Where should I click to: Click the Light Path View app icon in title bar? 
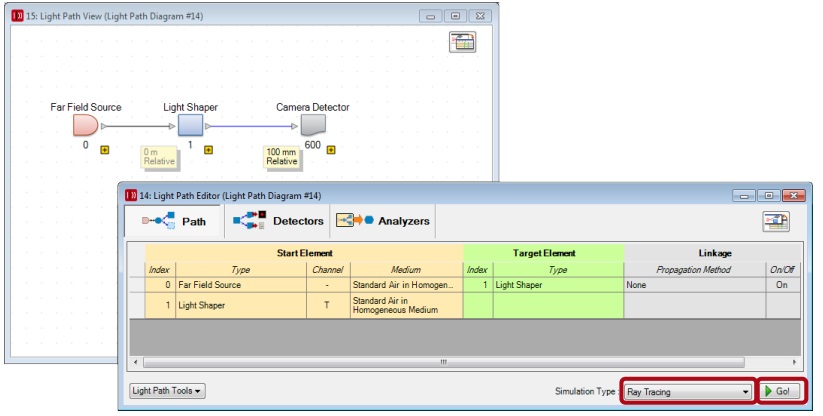tap(17, 16)
